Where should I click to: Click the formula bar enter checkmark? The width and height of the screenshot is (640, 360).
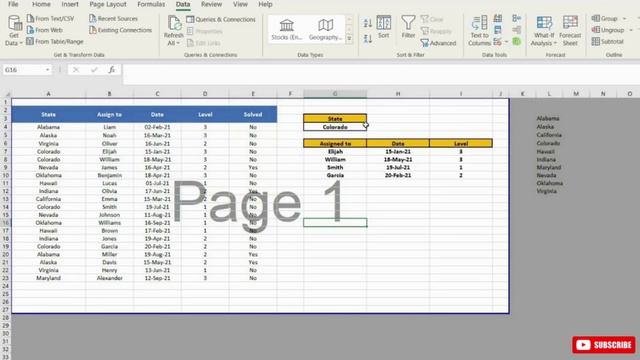(94, 70)
